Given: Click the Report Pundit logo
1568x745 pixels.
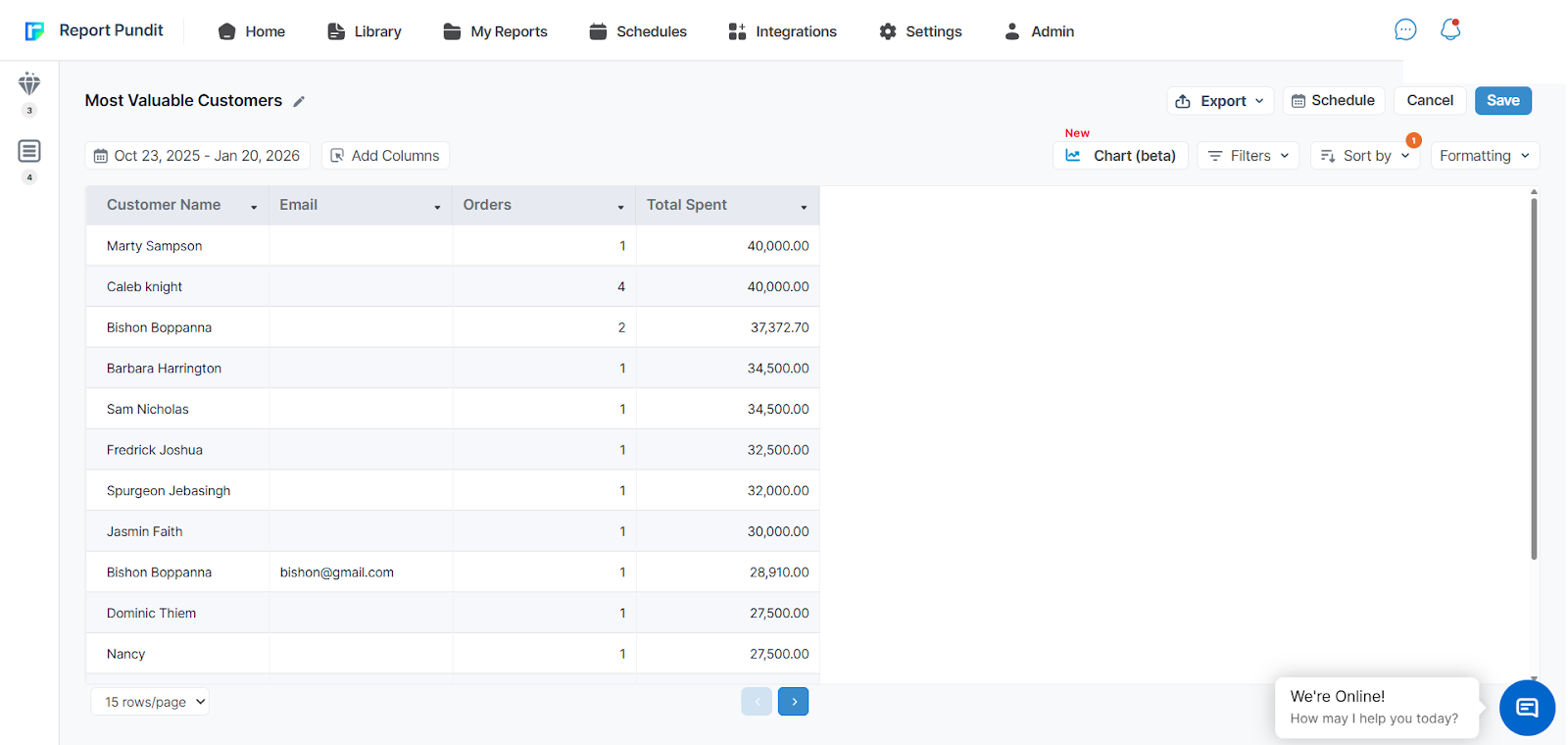Looking at the screenshot, I should tap(94, 30).
